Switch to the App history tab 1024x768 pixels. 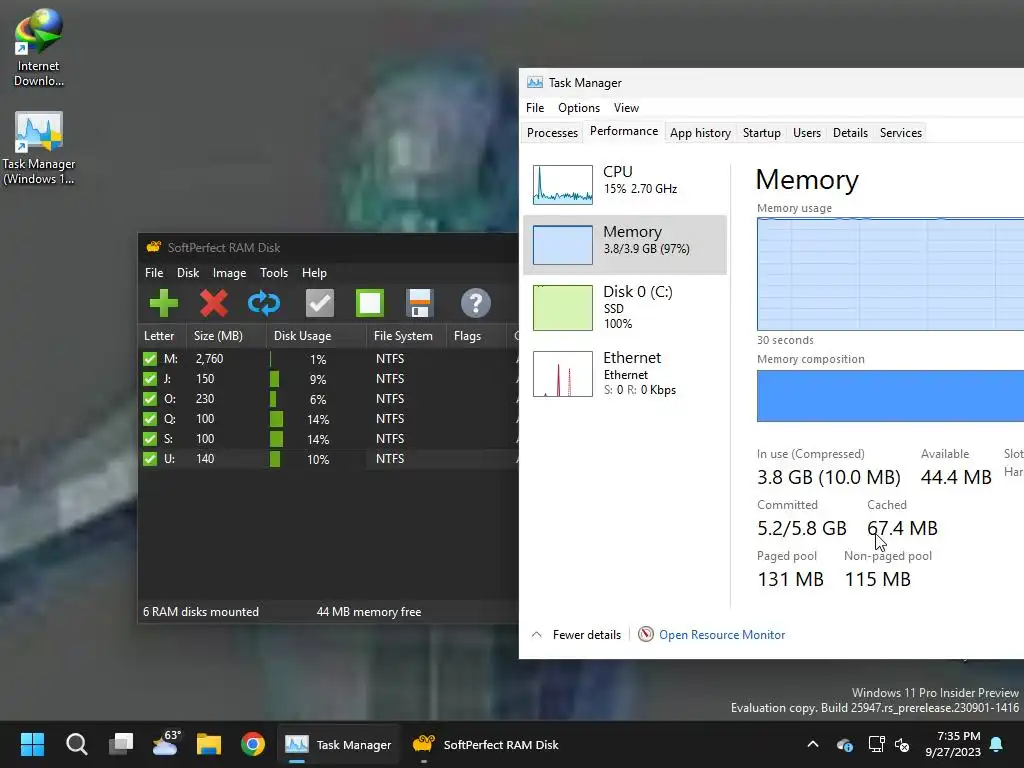point(700,133)
